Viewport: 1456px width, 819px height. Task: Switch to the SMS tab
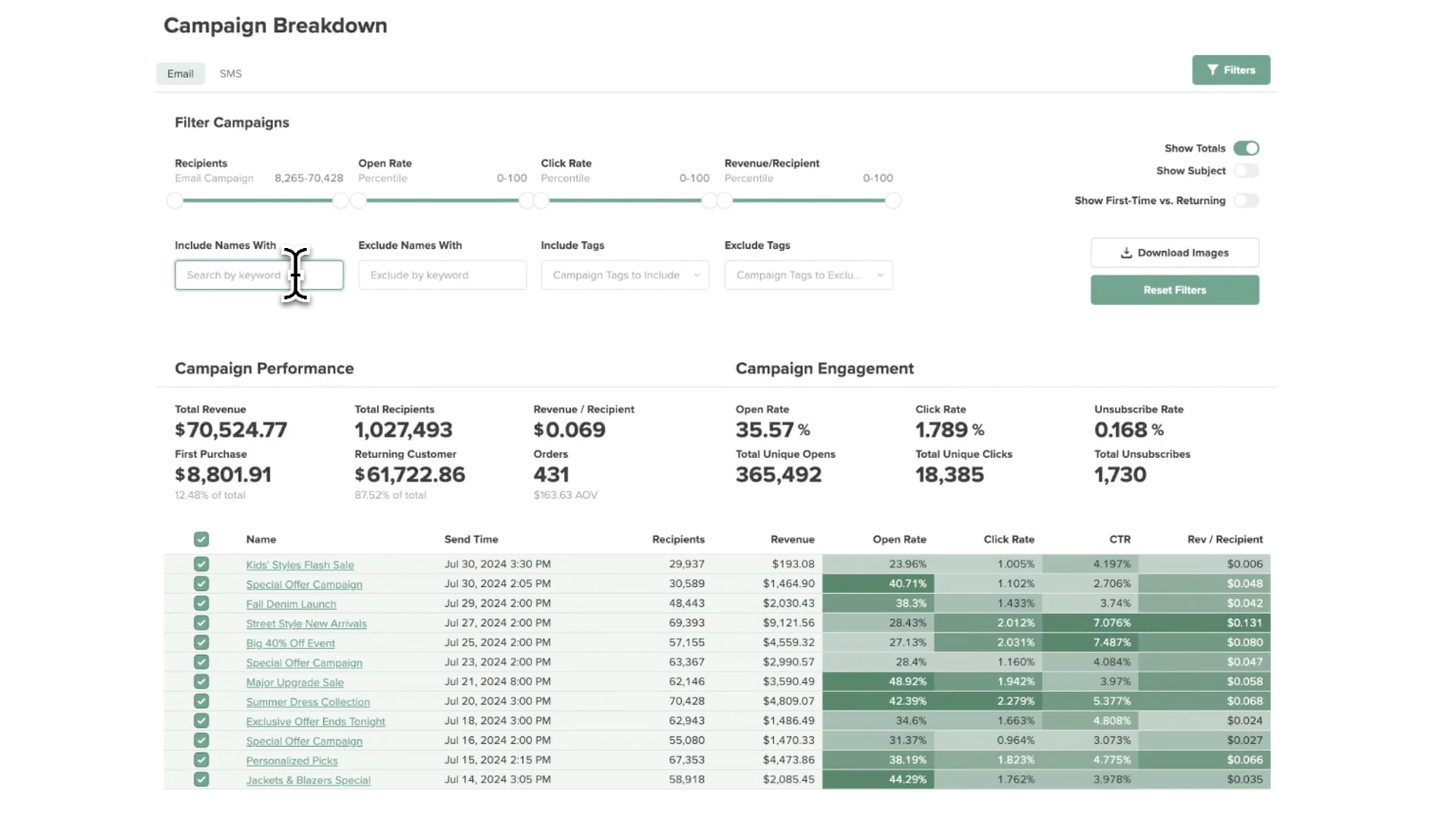coord(231,74)
